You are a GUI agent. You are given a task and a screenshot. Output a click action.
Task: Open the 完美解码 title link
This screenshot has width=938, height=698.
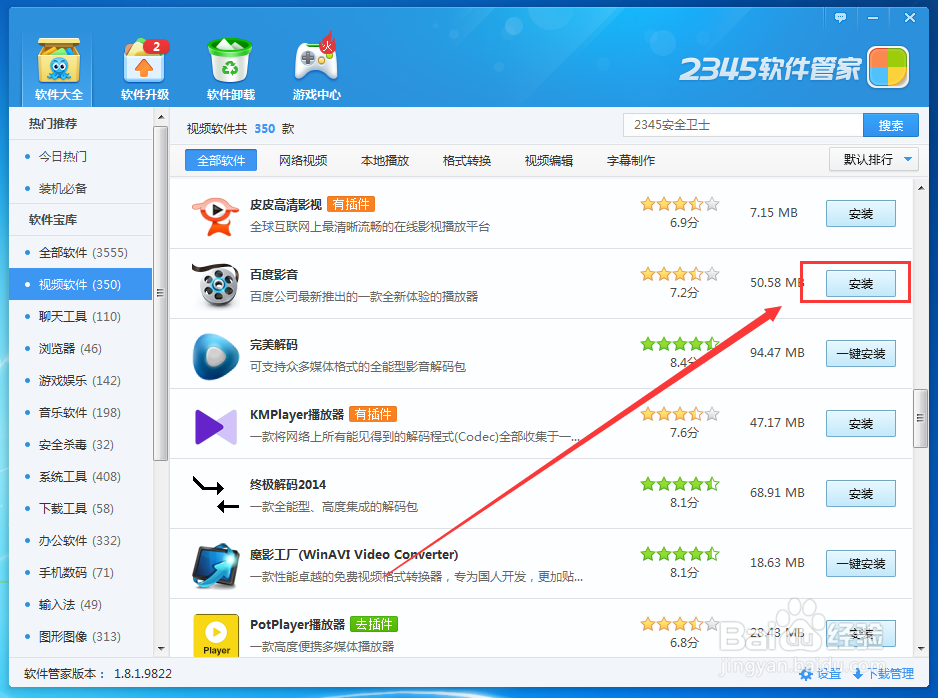pyautogui.click(x=273, y=345)
